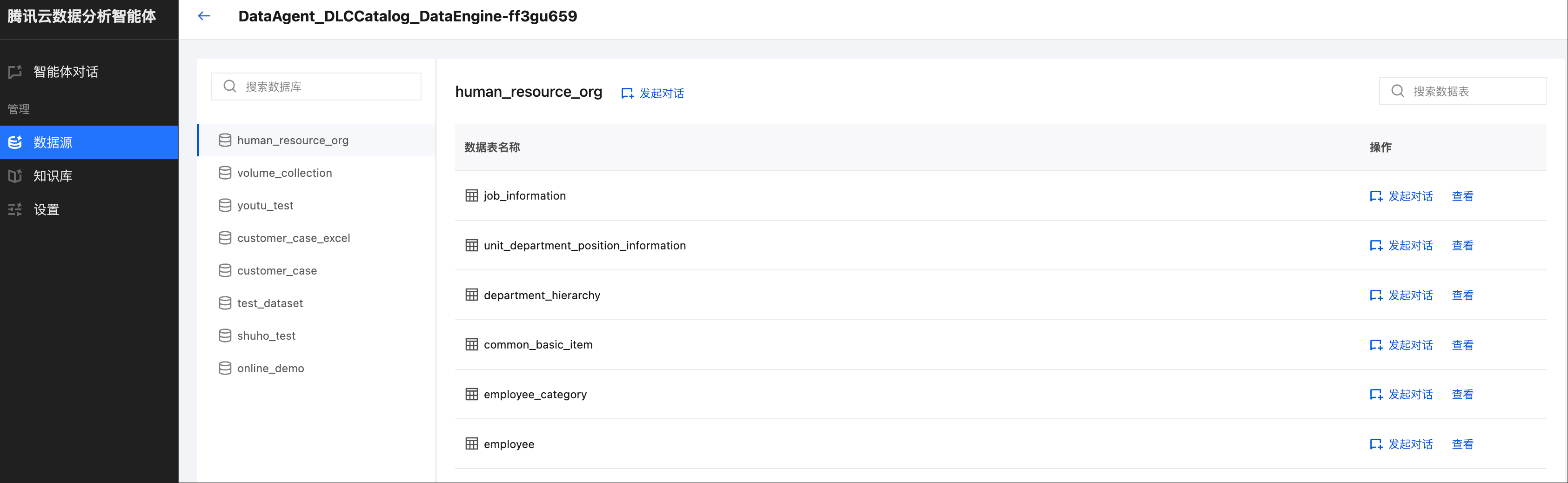Click database icon beside customer_case_excel
Viewport: 1568px width, 483px height.
pyautogui.click(x=225, y=238)
